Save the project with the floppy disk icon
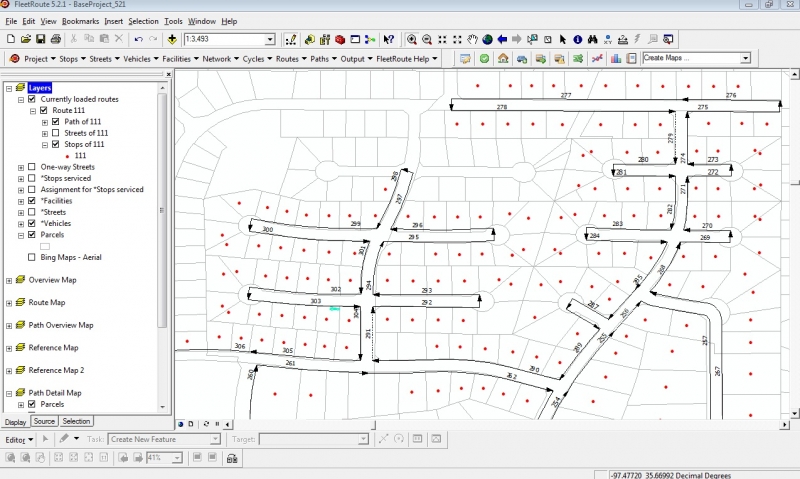This screenshot has width=800, height=479. click(x=40, y=39)
